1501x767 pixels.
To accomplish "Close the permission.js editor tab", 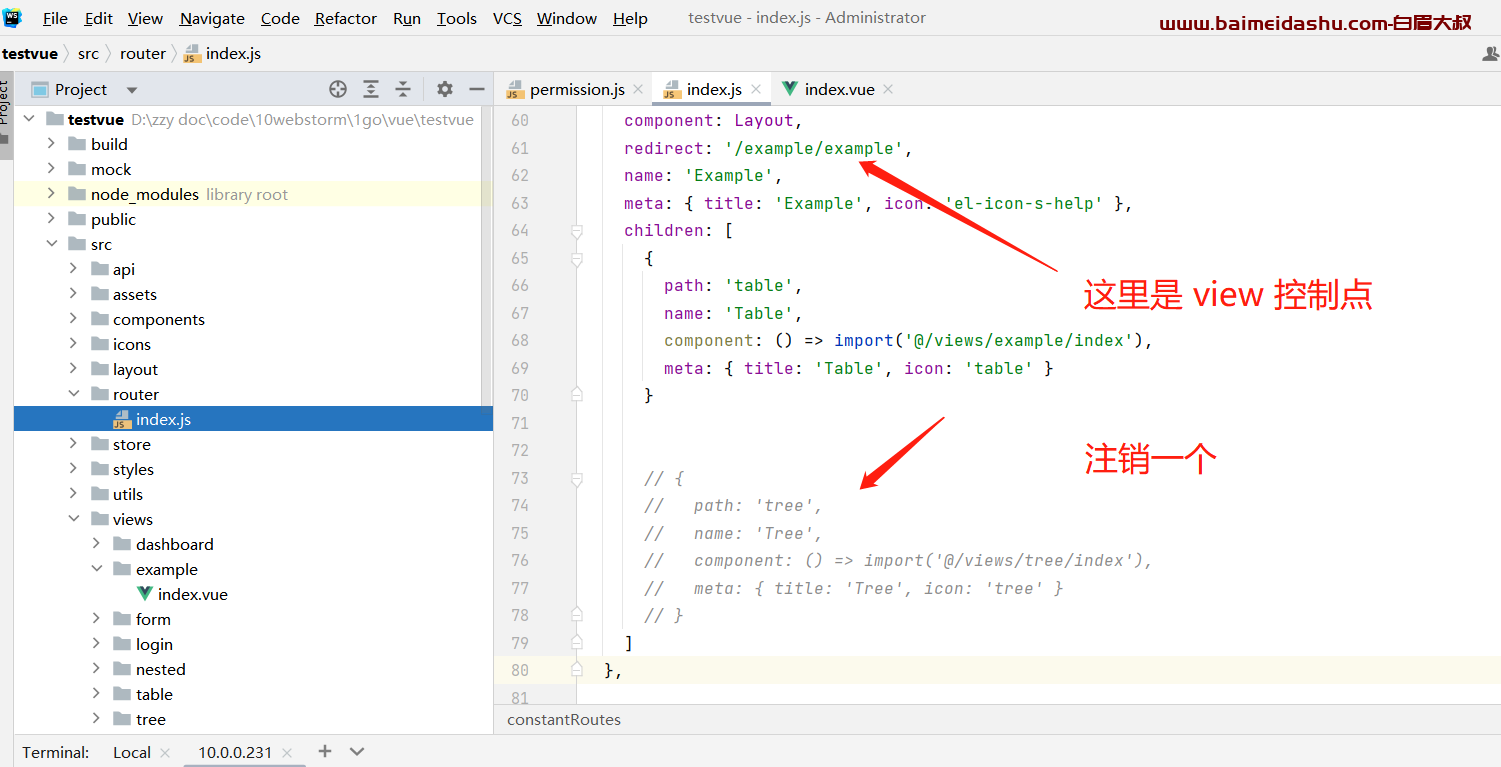I will pyautogui.click(x=637, y=89).
